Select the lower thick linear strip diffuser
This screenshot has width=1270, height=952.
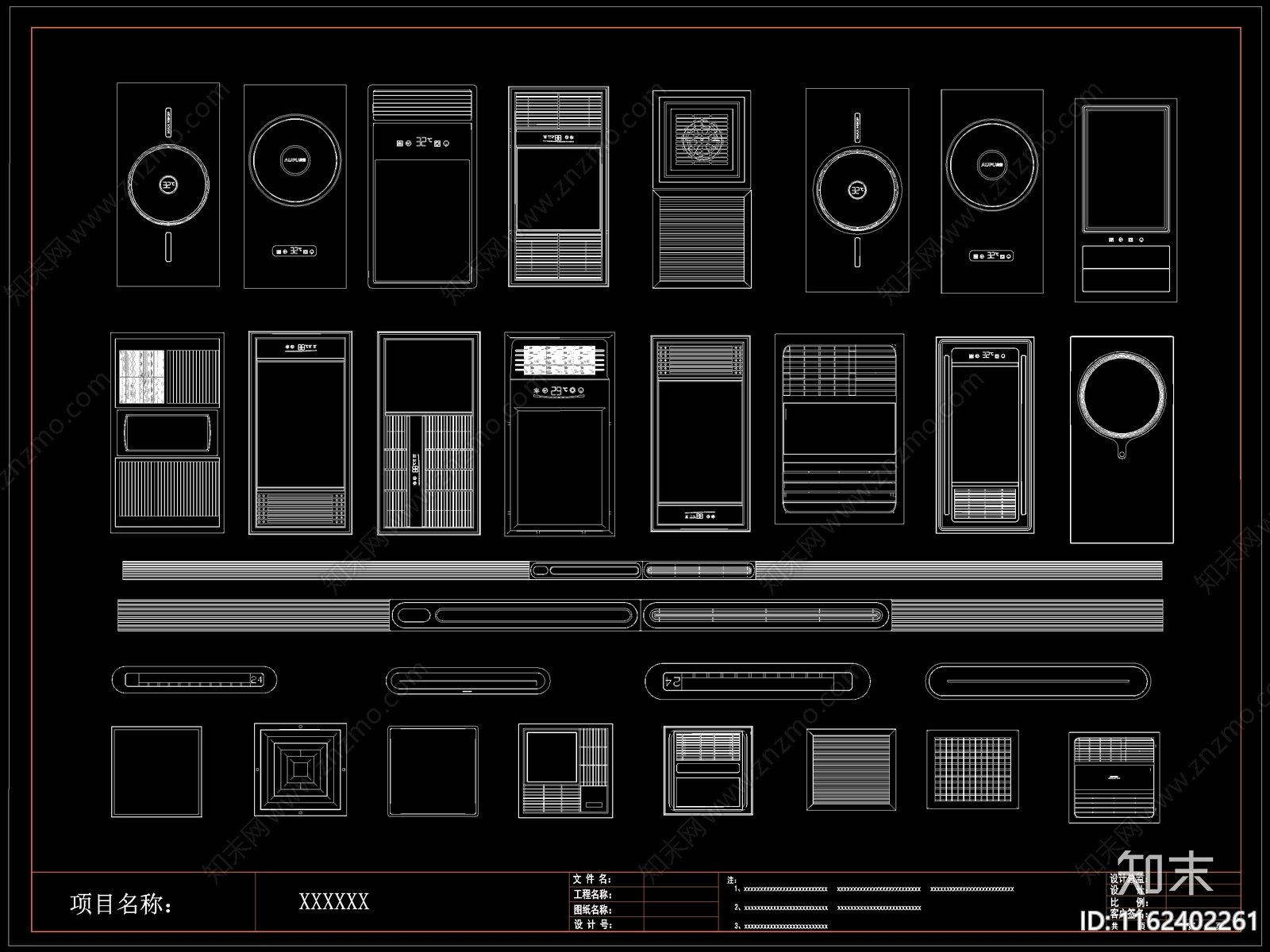coord(641,615)
